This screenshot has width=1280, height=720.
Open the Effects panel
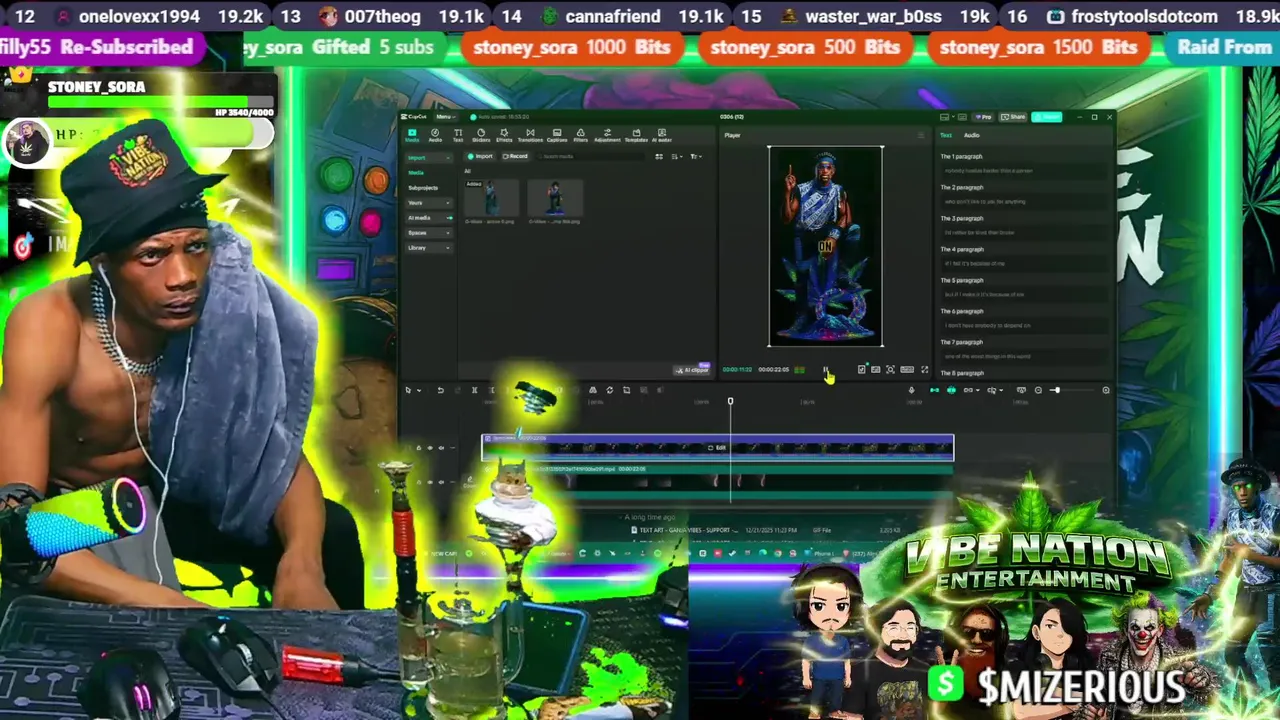504,135
